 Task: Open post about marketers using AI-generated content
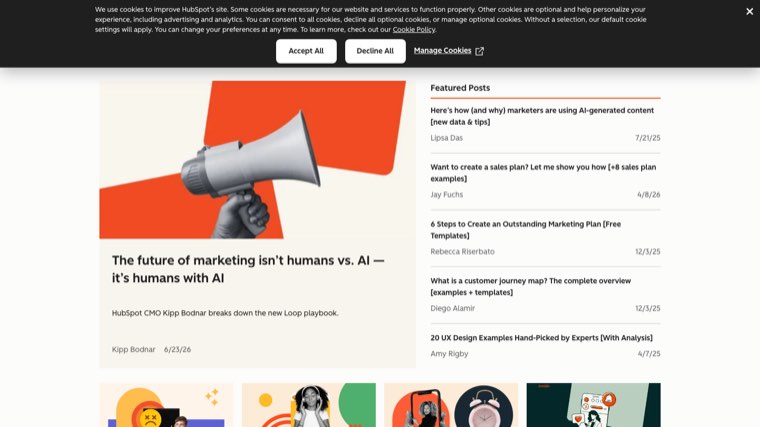542,116
